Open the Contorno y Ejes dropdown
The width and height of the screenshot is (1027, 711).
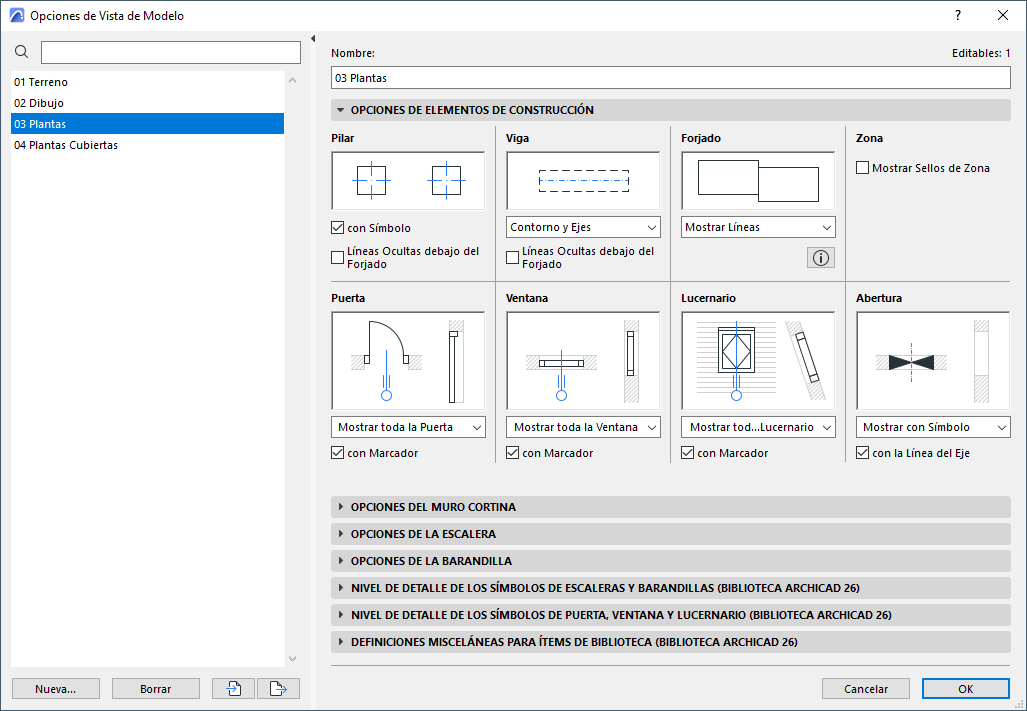583,227
